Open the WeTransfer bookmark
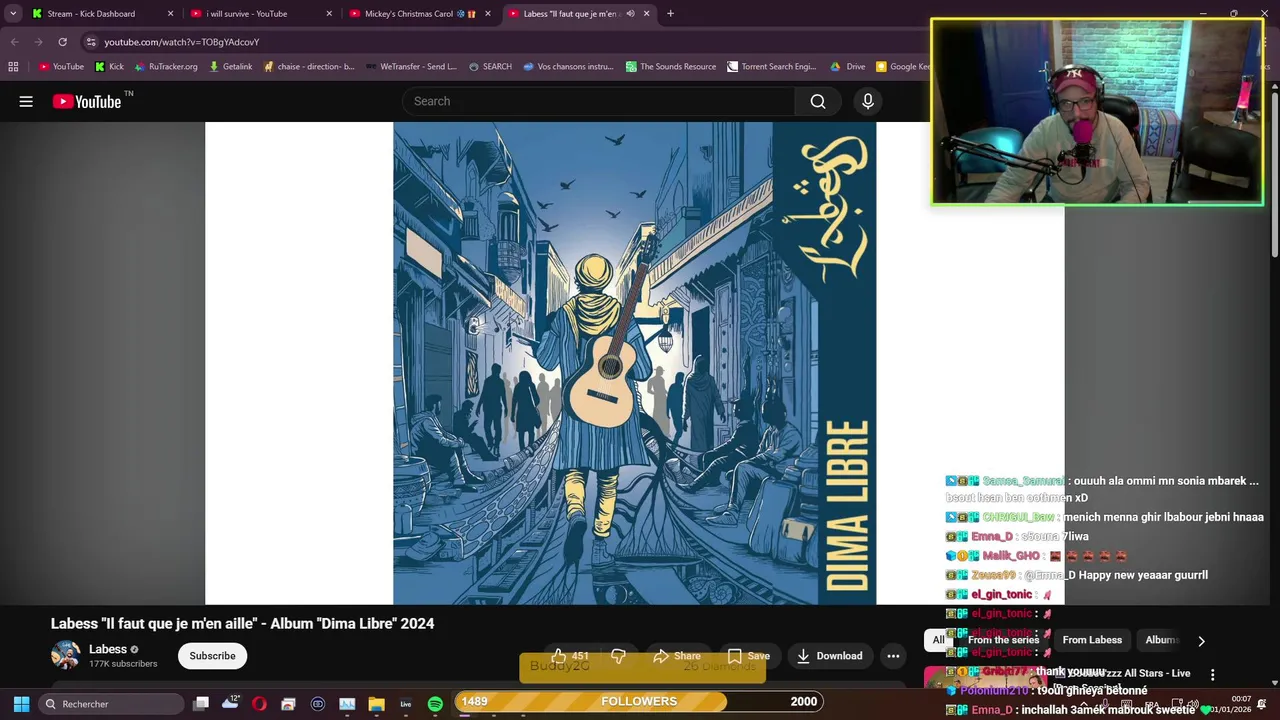Image resolution: width=1280 pixels, height=720 pixels. 411,67
